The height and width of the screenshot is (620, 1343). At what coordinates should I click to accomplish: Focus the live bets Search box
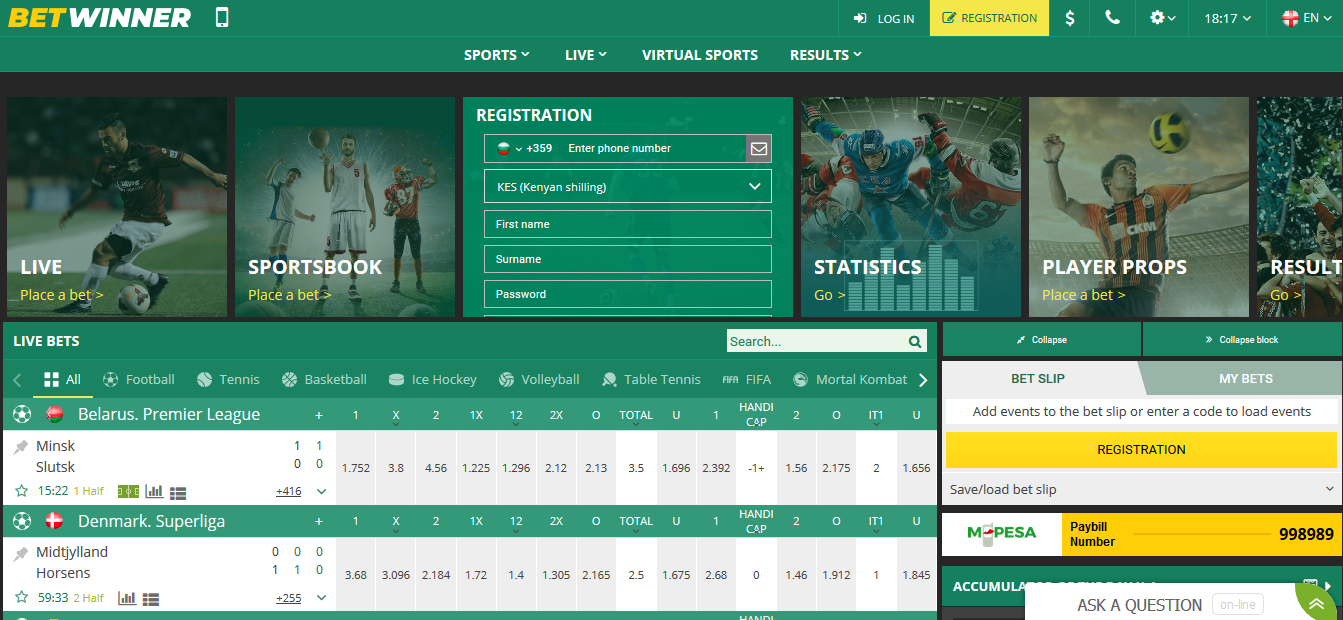[x=815, y=341]
